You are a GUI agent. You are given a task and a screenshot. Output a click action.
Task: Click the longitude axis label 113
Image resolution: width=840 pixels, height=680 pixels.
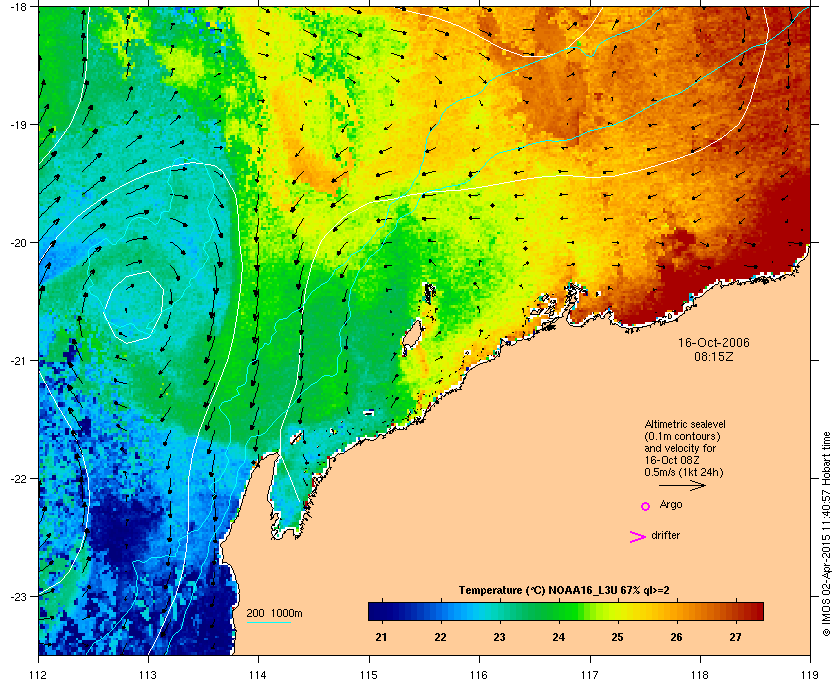[x=148, y=675]
